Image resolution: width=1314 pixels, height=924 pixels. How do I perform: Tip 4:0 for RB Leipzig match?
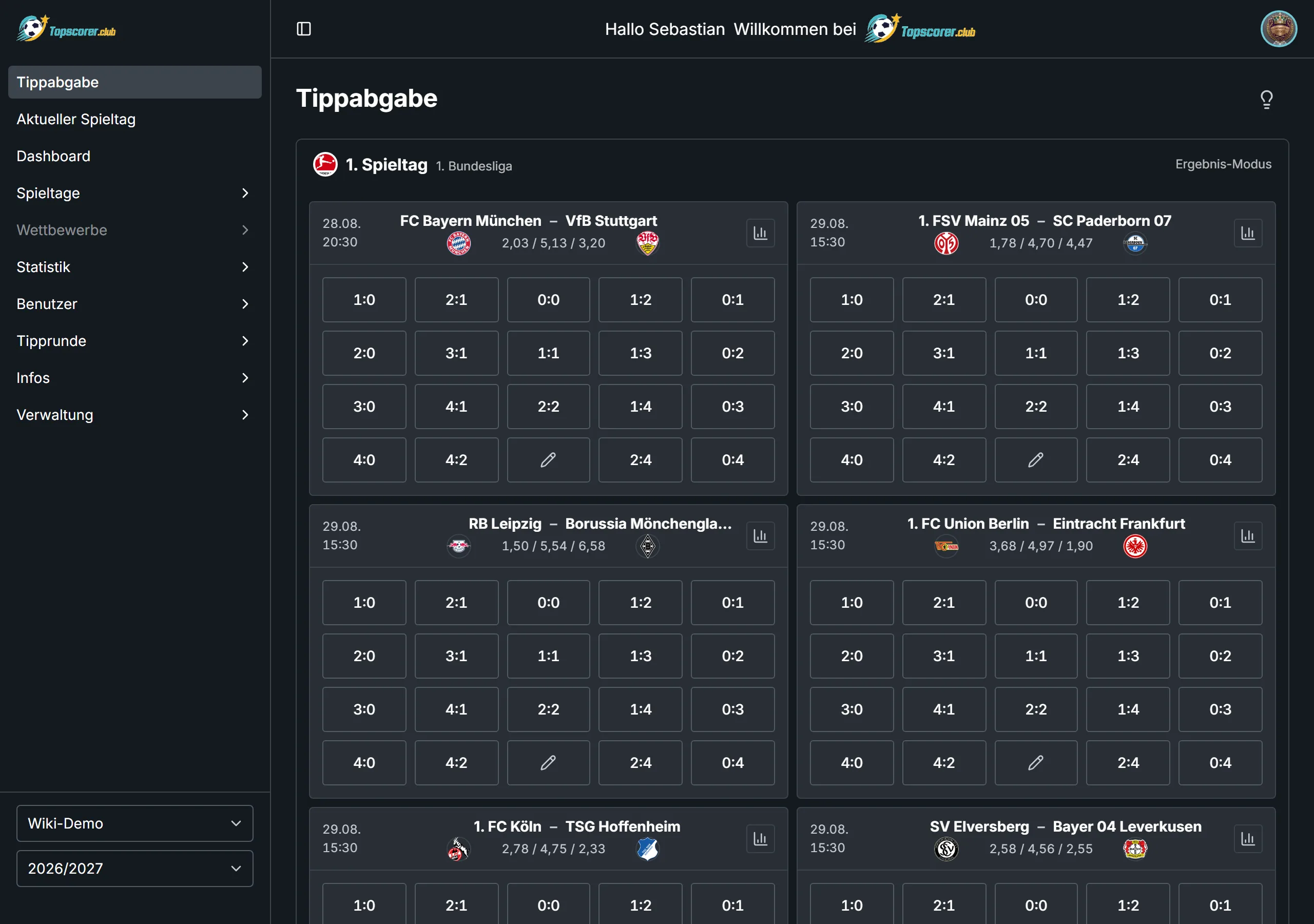[364, 763]
